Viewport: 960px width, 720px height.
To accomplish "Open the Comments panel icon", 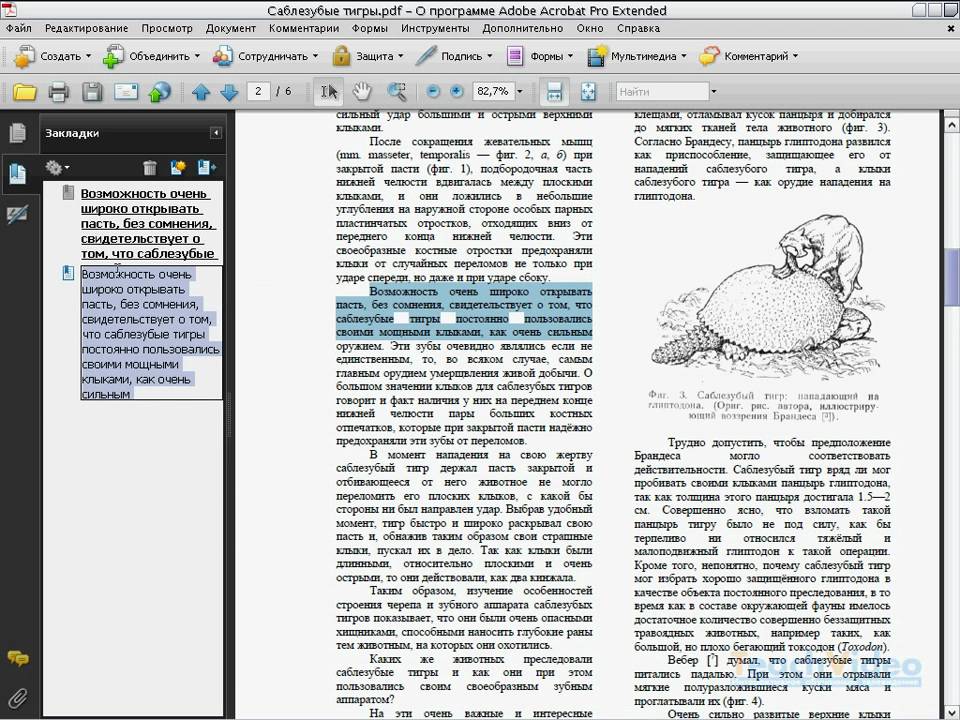I will coord(18,659).
